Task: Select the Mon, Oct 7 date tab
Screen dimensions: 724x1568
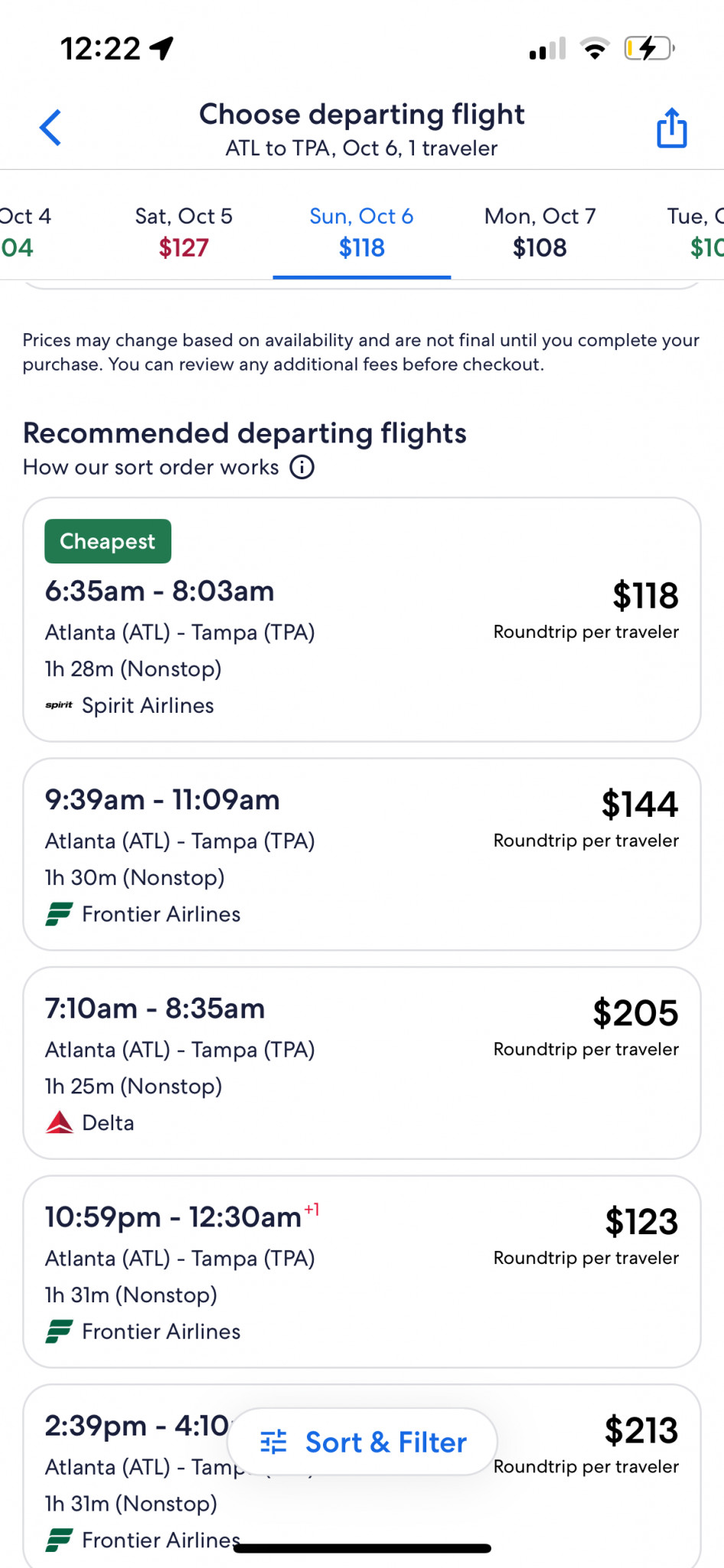Action: [x=540, y=232]
